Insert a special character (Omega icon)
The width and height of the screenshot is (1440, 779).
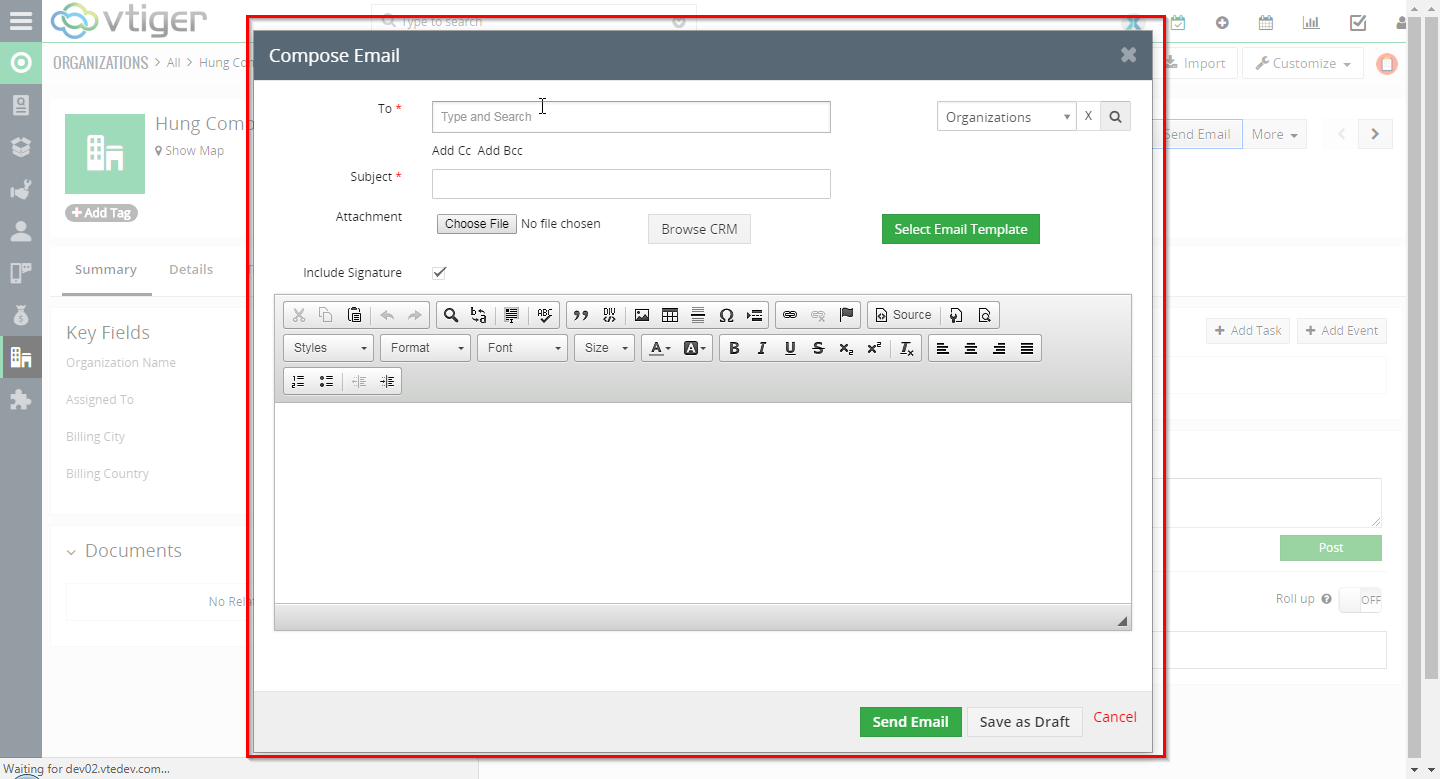(x=727, y=315)
